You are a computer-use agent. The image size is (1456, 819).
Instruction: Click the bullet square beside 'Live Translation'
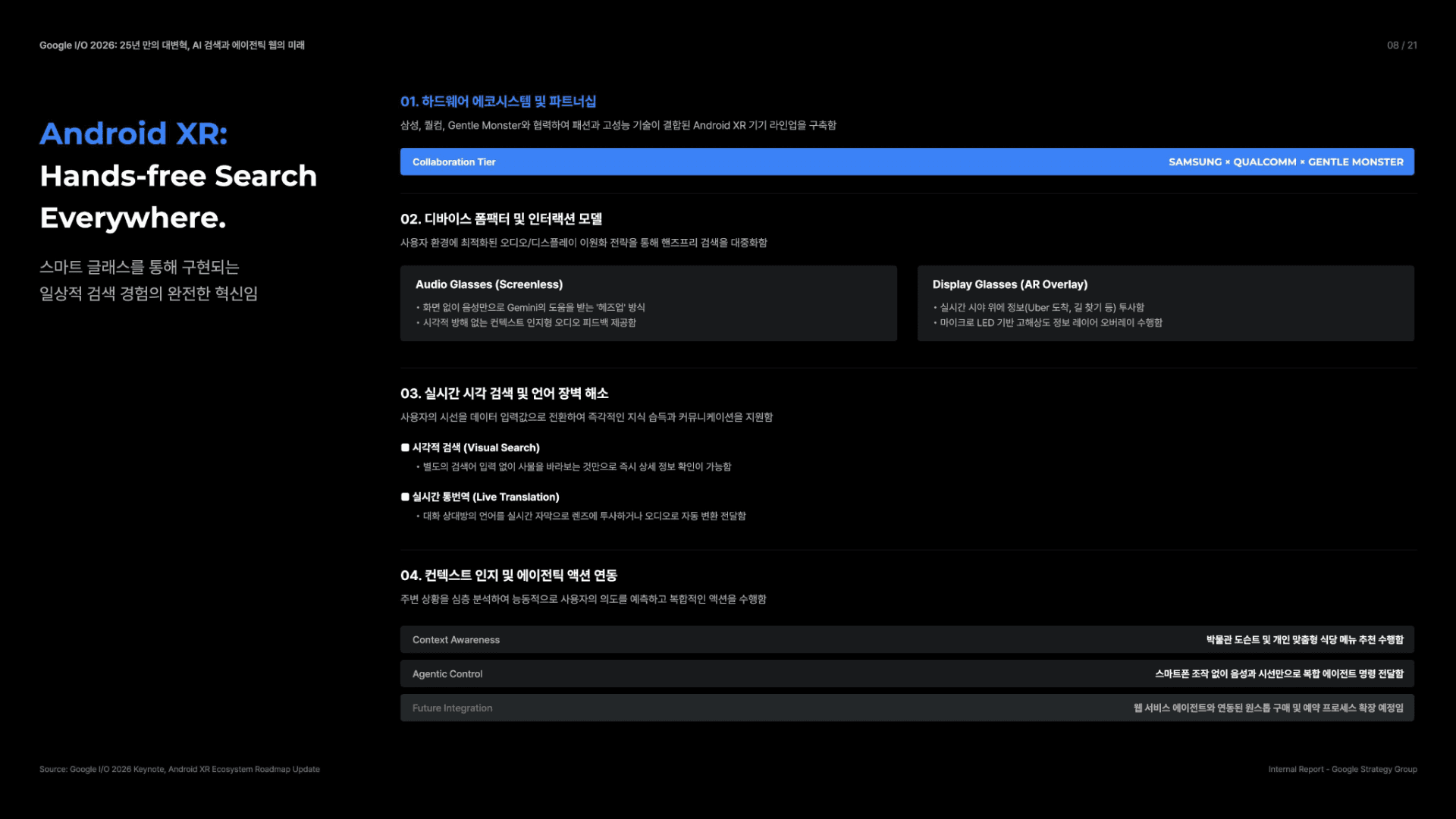click(405, 497)
